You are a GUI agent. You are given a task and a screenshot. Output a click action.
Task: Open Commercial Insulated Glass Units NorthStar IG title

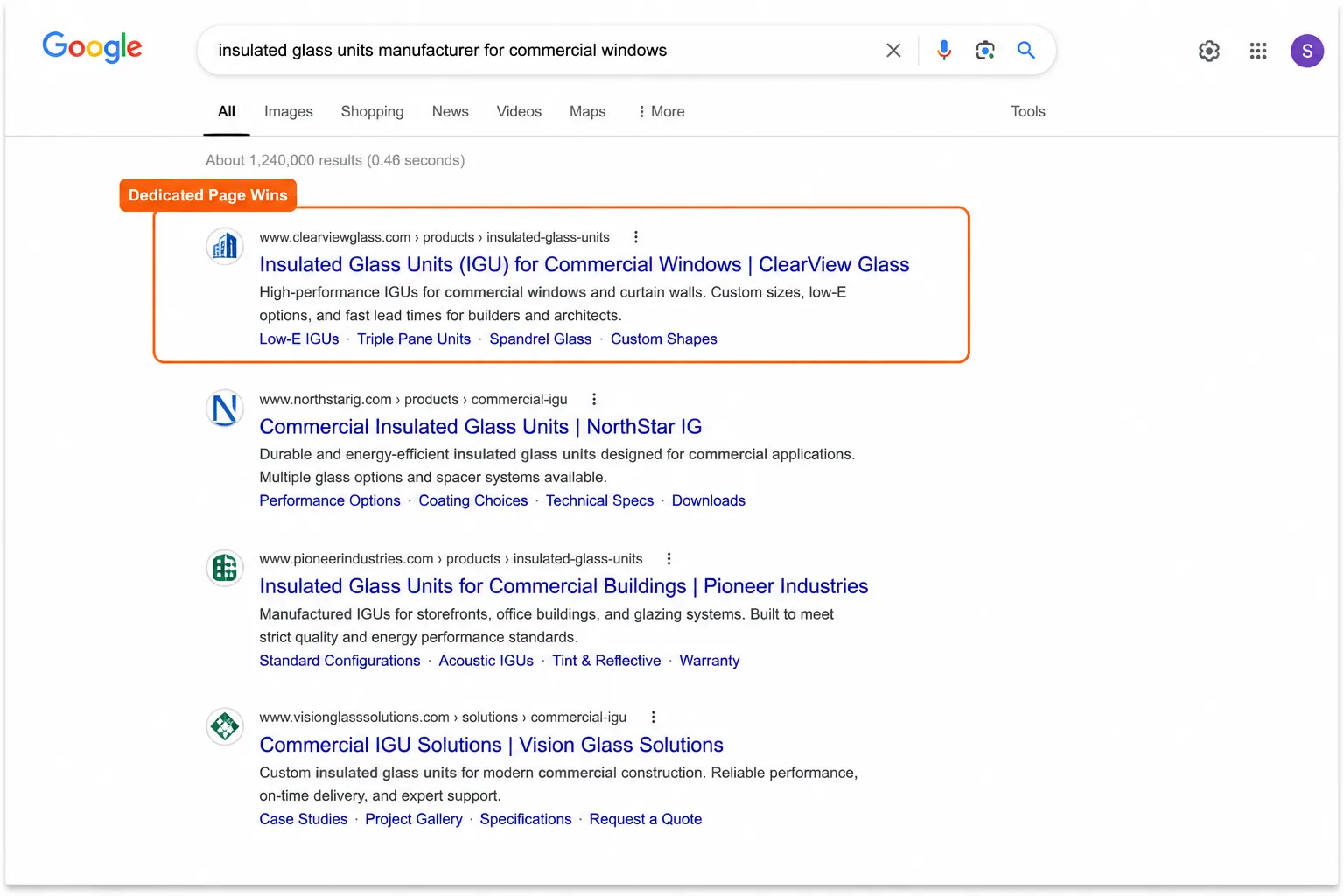coord(480,426)
